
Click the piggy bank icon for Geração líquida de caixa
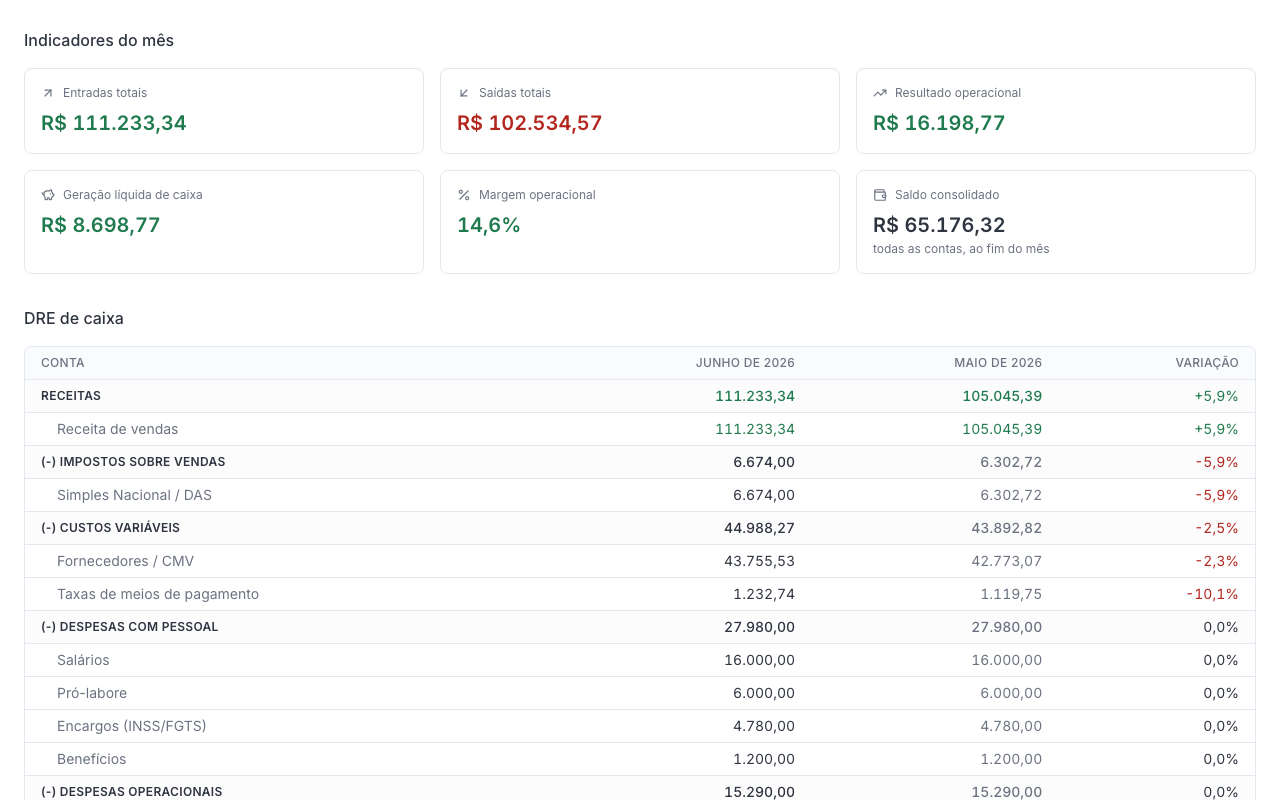pos(47,195)
